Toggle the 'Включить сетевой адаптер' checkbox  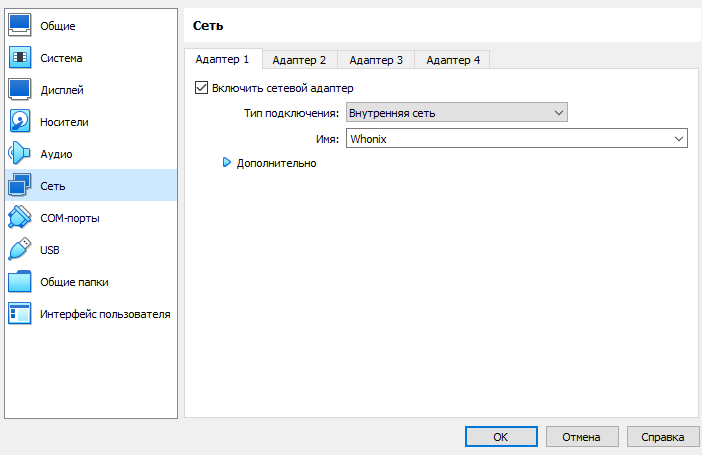pos(201,88)
